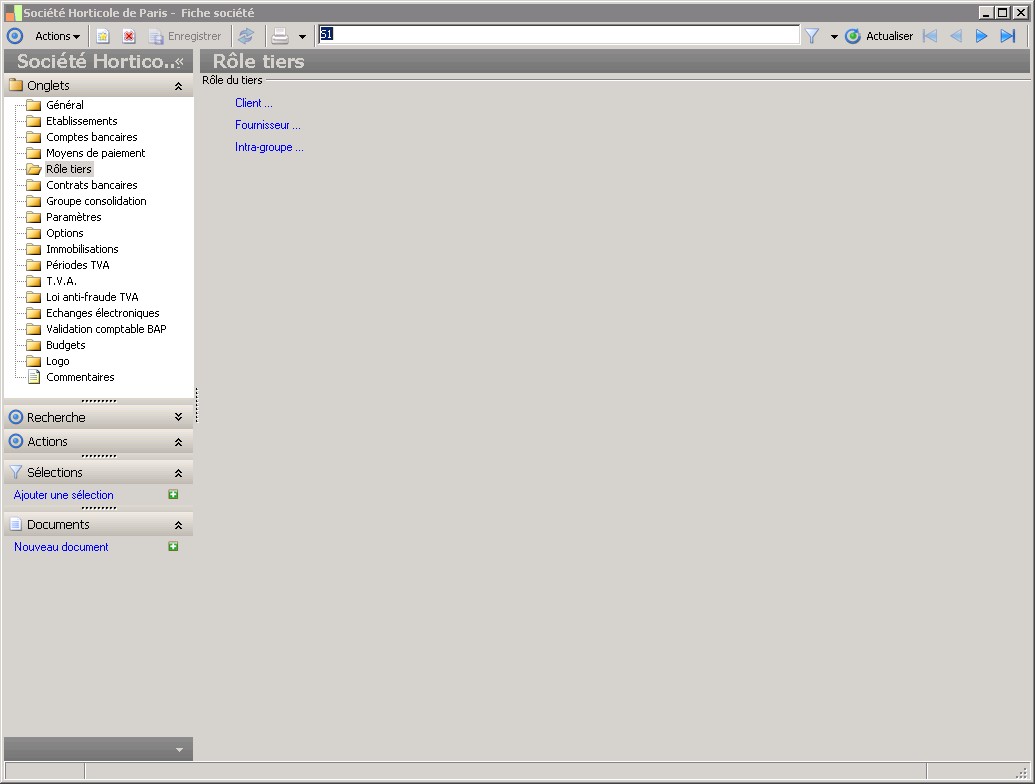1035x784 pixels.
Task: Open the printer dropdown arrow
Action: 302,37
